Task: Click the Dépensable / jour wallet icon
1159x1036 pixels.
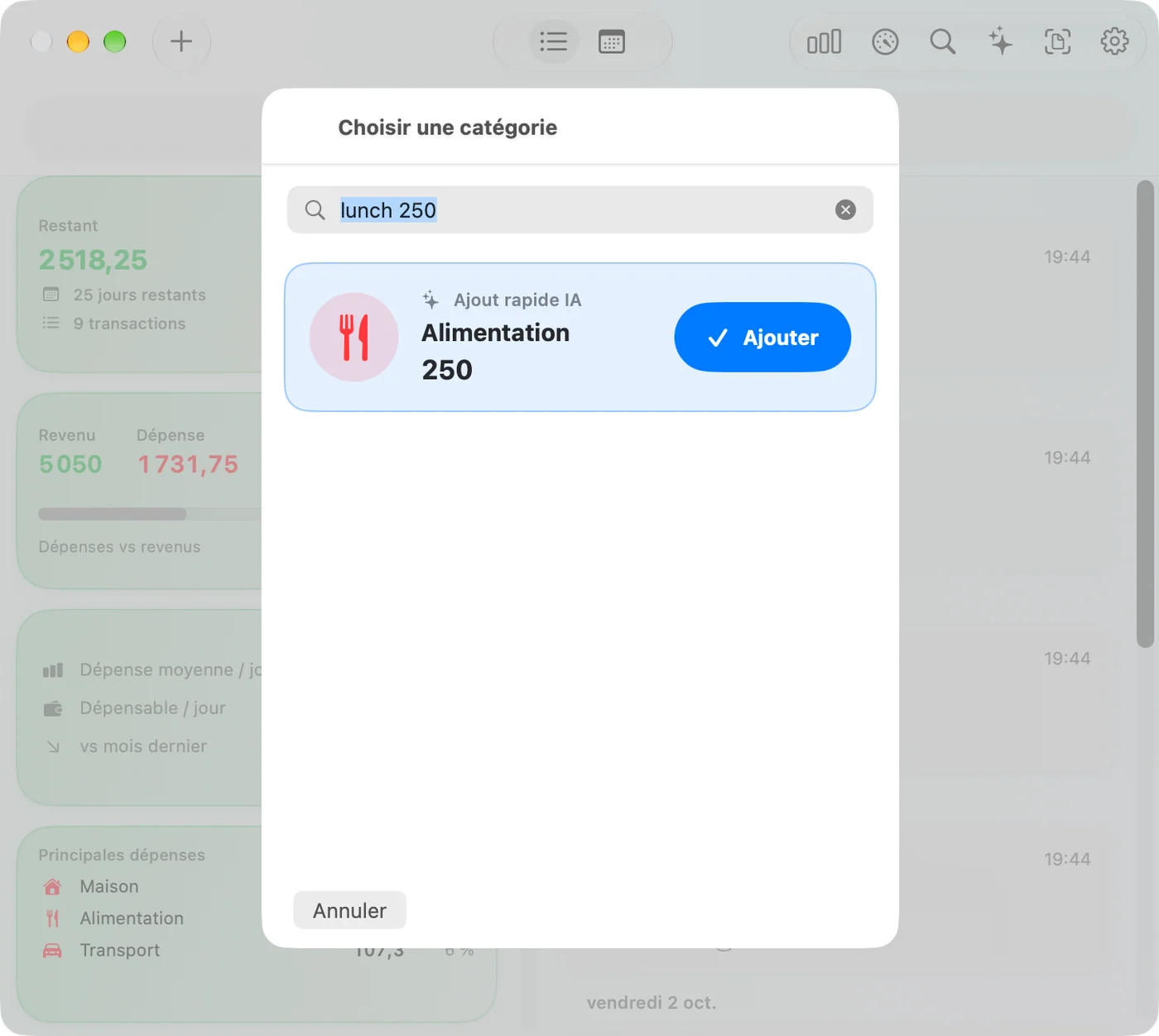Action: click(53, 708)
